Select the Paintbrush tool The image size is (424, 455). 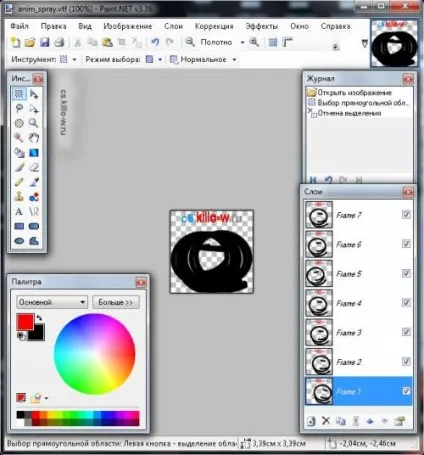pyautogui.click(x=19, y=167)
